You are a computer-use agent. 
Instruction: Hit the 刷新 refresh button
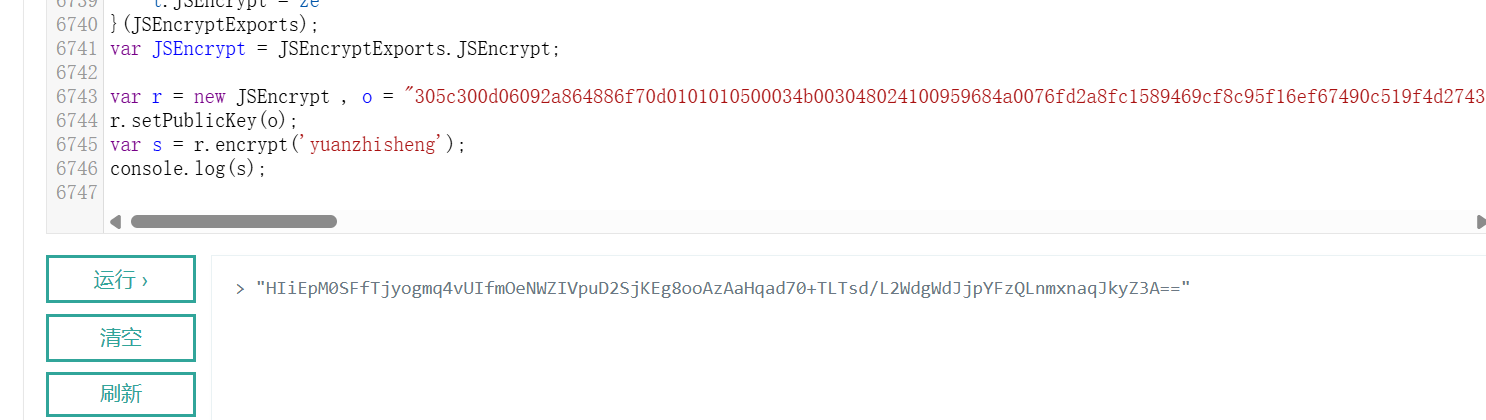coord(120,394)
